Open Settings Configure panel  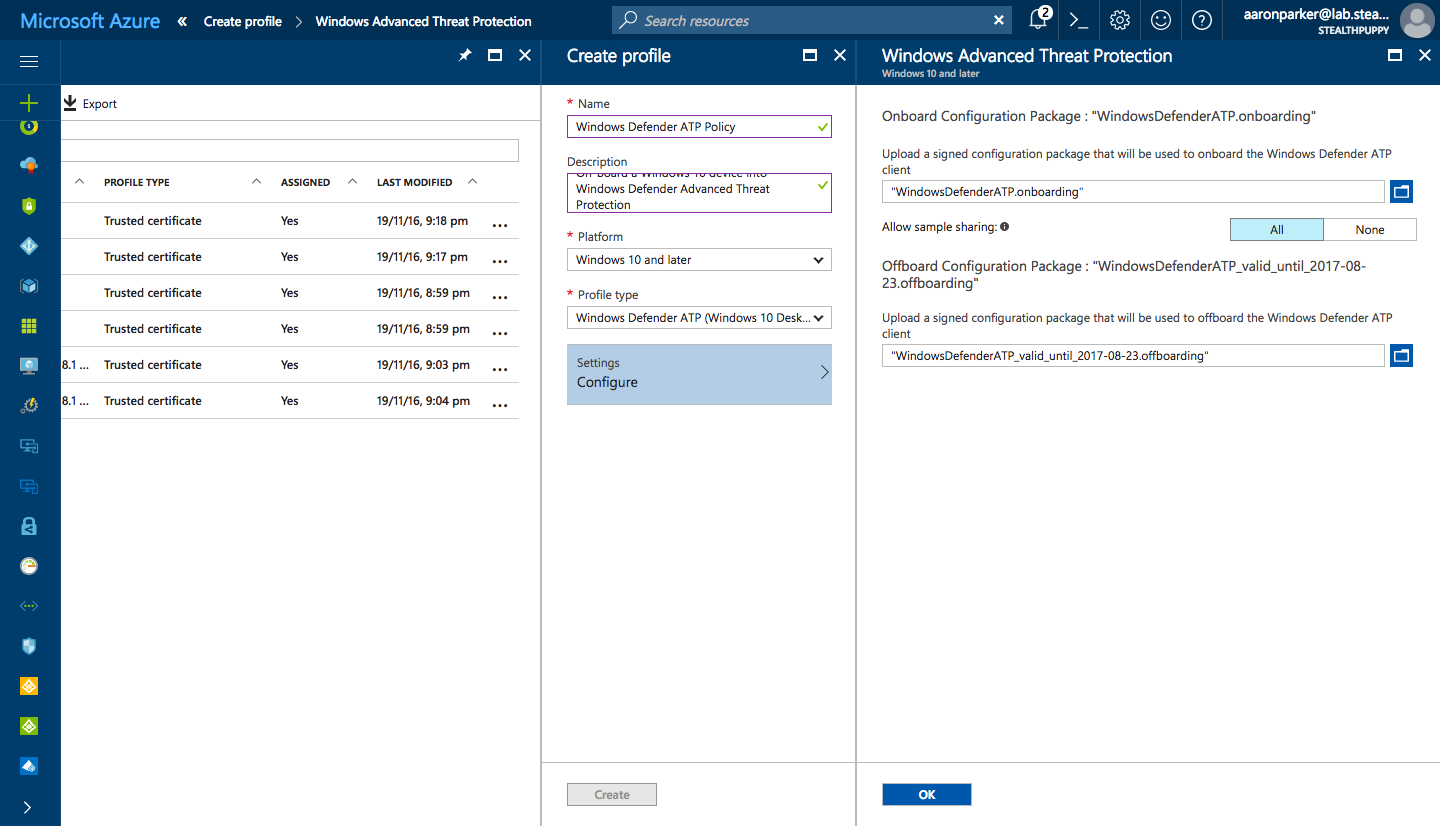[699, 374]
